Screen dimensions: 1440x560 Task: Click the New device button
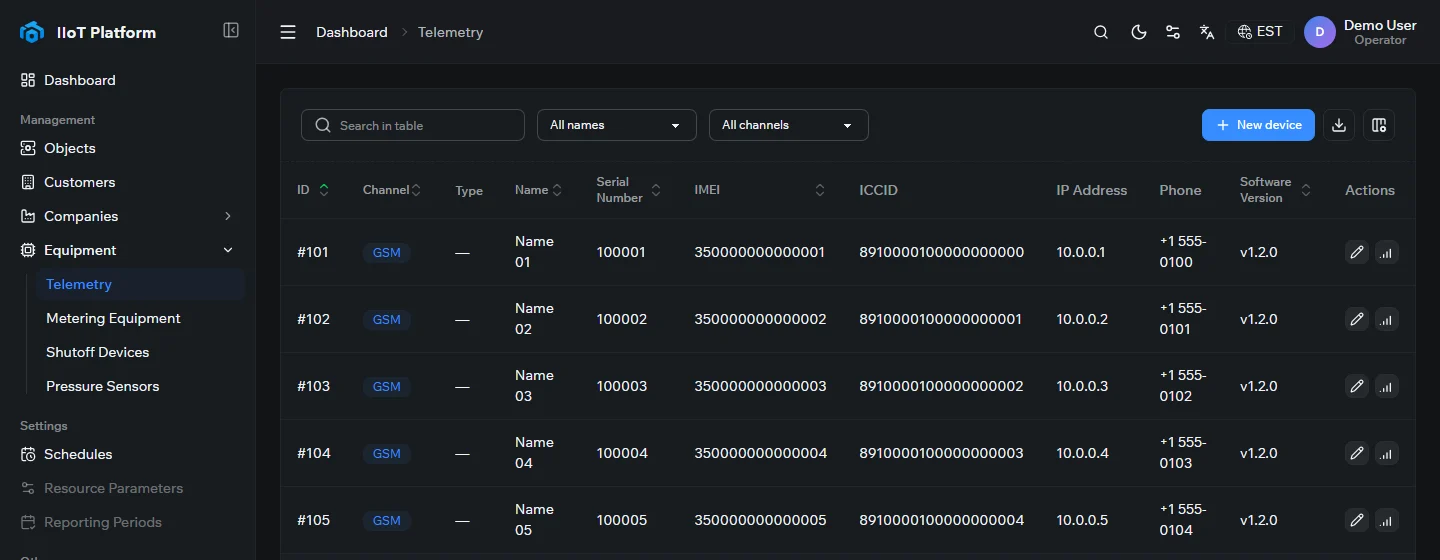[x=1258, y=125]
